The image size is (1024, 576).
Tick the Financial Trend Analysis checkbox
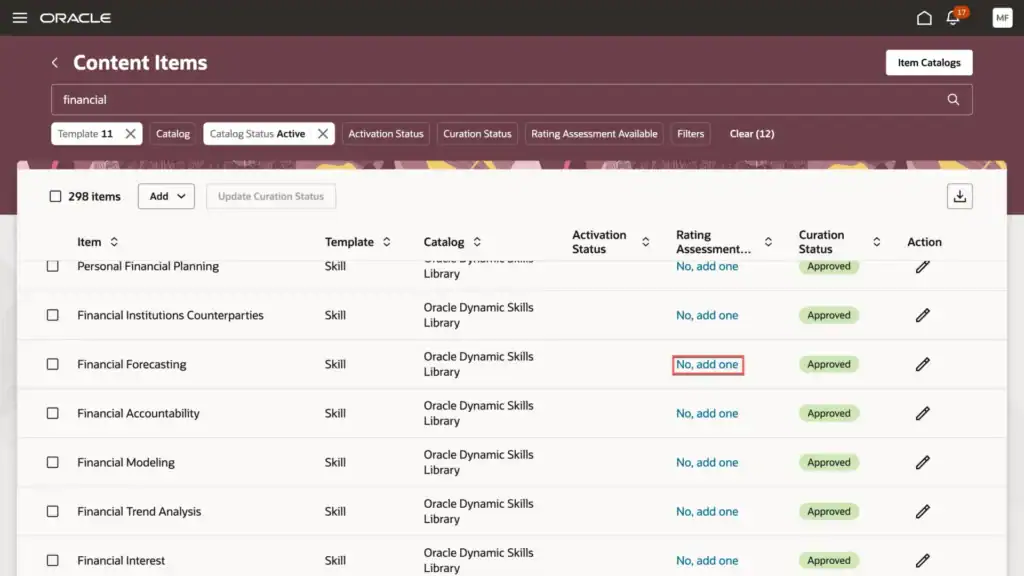53,511
